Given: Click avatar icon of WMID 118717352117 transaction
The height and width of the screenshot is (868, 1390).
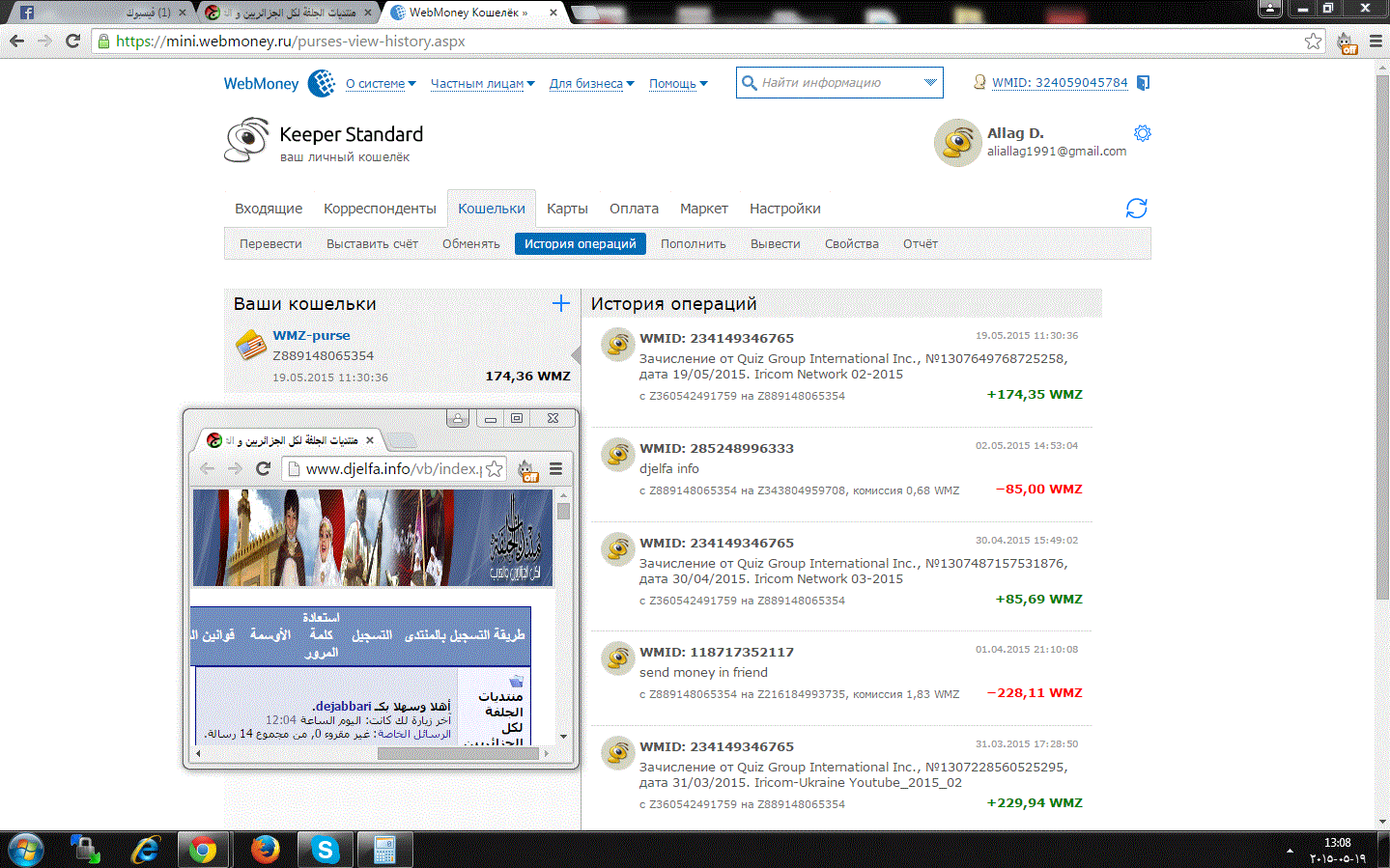Looking at the screenshot, I should point(617,658).
